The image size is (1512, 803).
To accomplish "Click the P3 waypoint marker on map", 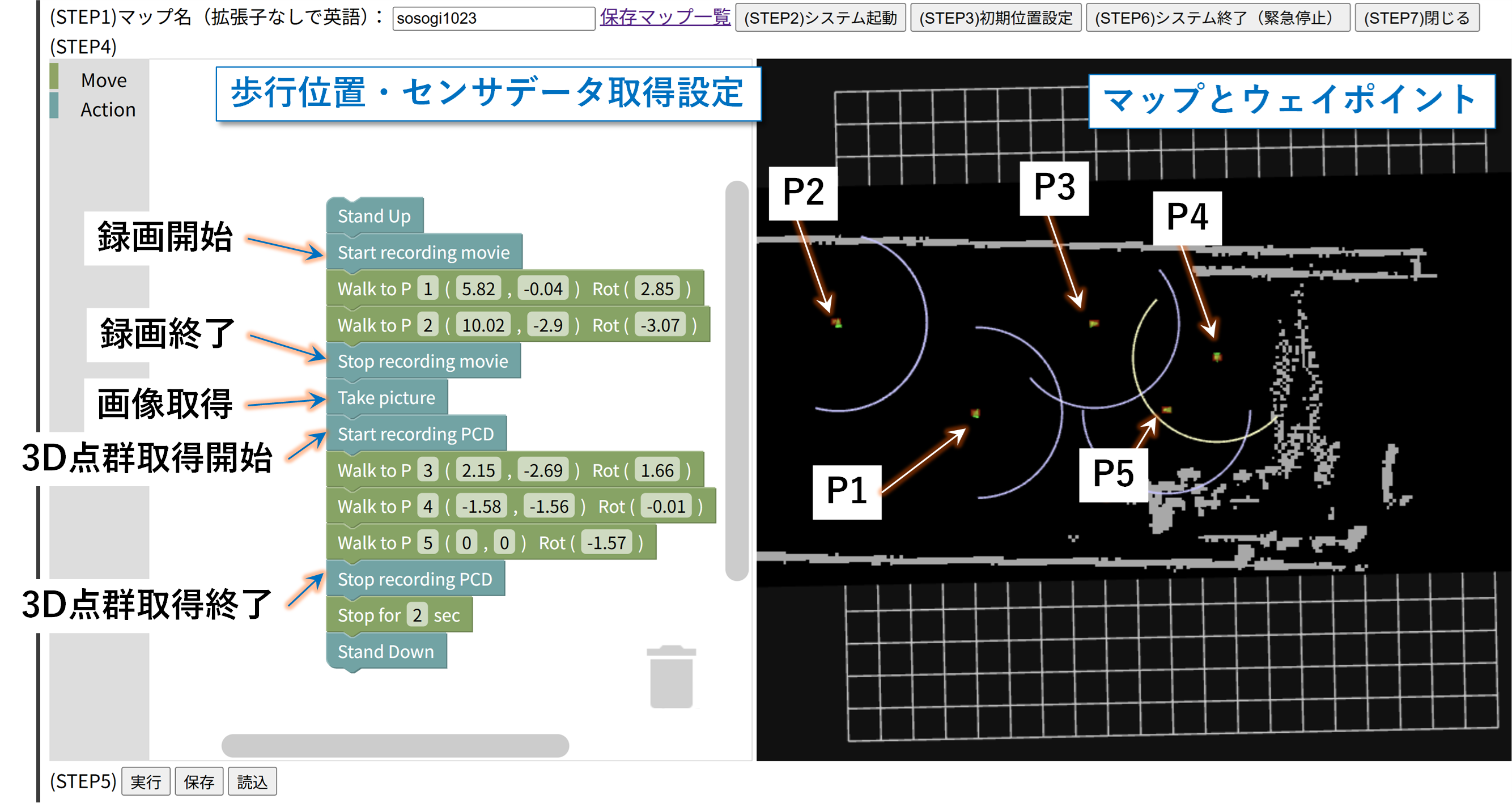I will [x=1094, y=324].
